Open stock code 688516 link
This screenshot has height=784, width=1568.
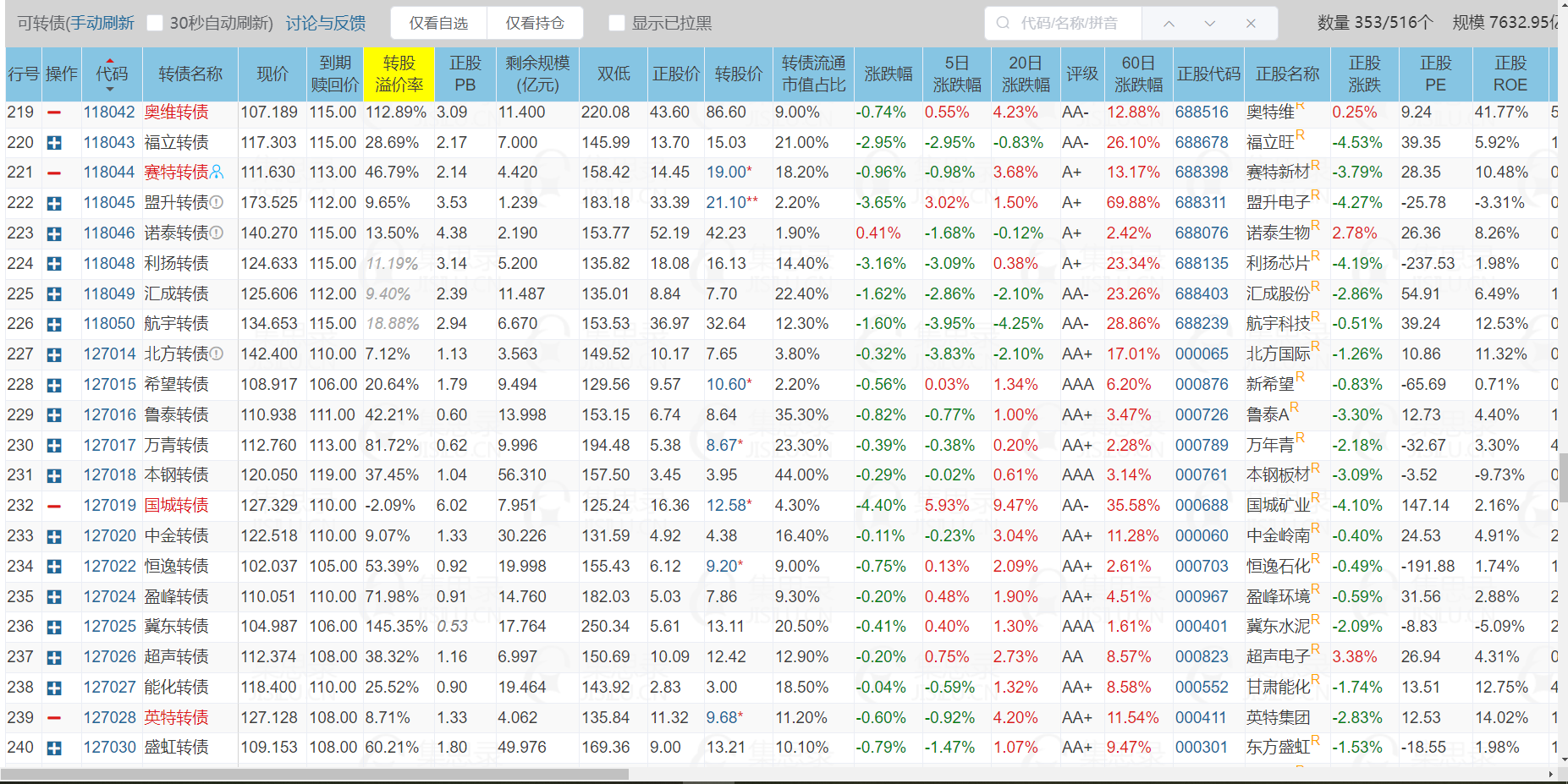pyautogui.click(x=1202, y=112)
